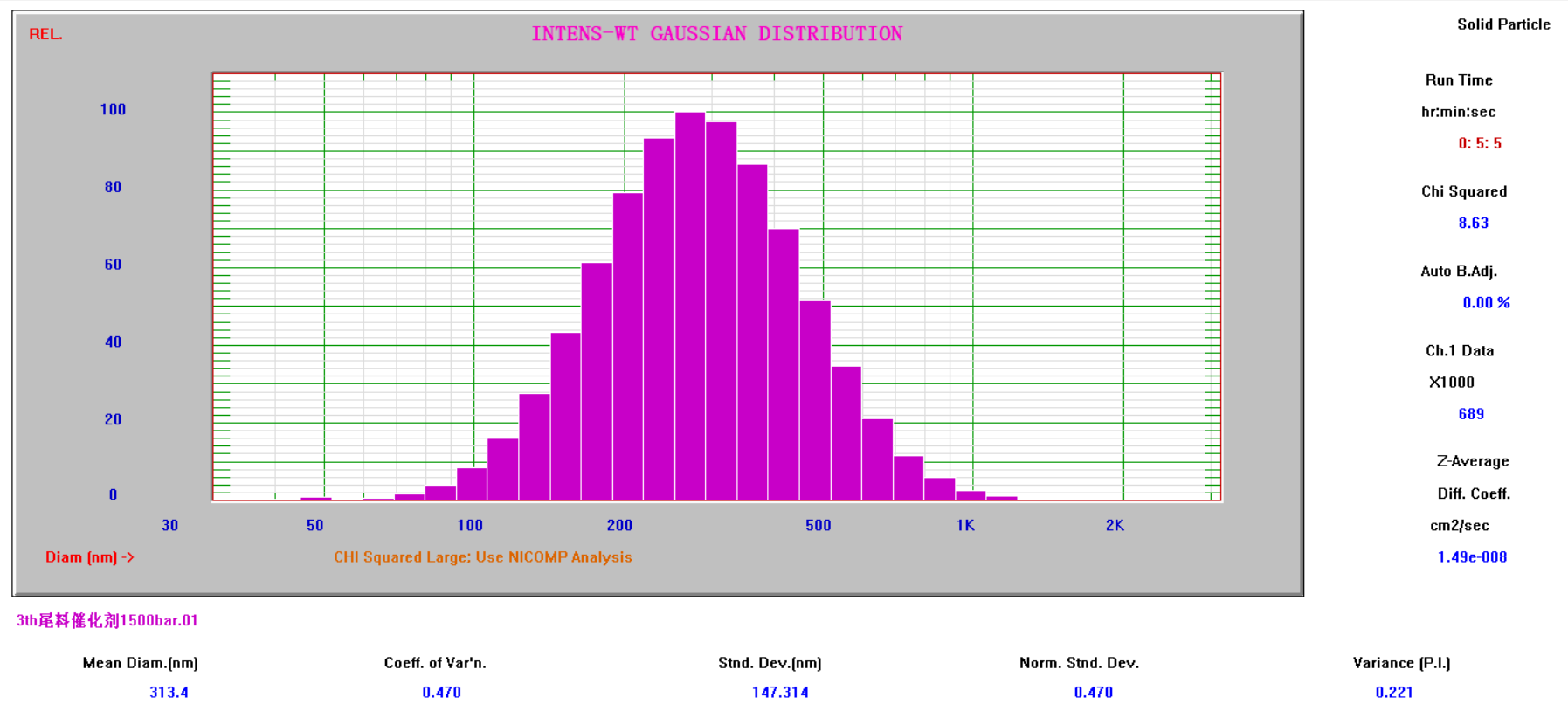Click the INTENS-WT GAUSSIAN DISTRIBUTION title
This screenshot has height=704, width=1568.
click(716, 34)
